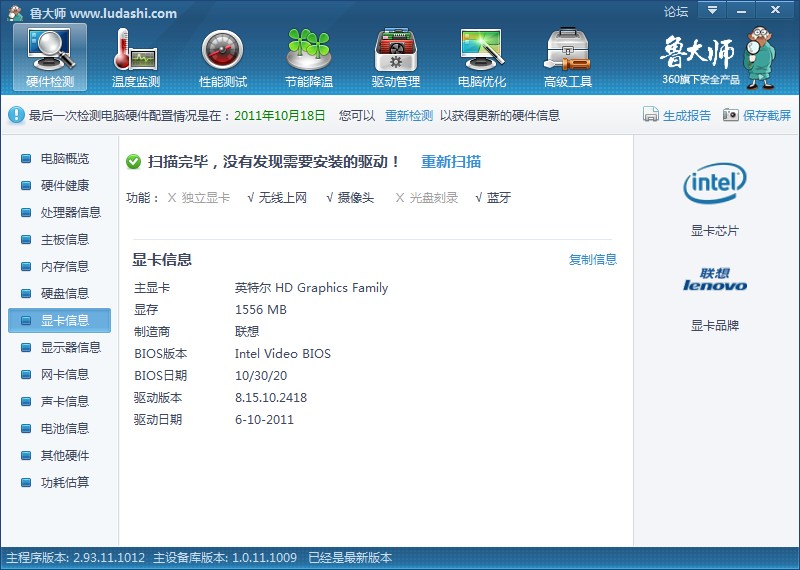This screenshot has width=800, height=570.
Task: Click the manufacturer value 联想
Action: [247, 332]
